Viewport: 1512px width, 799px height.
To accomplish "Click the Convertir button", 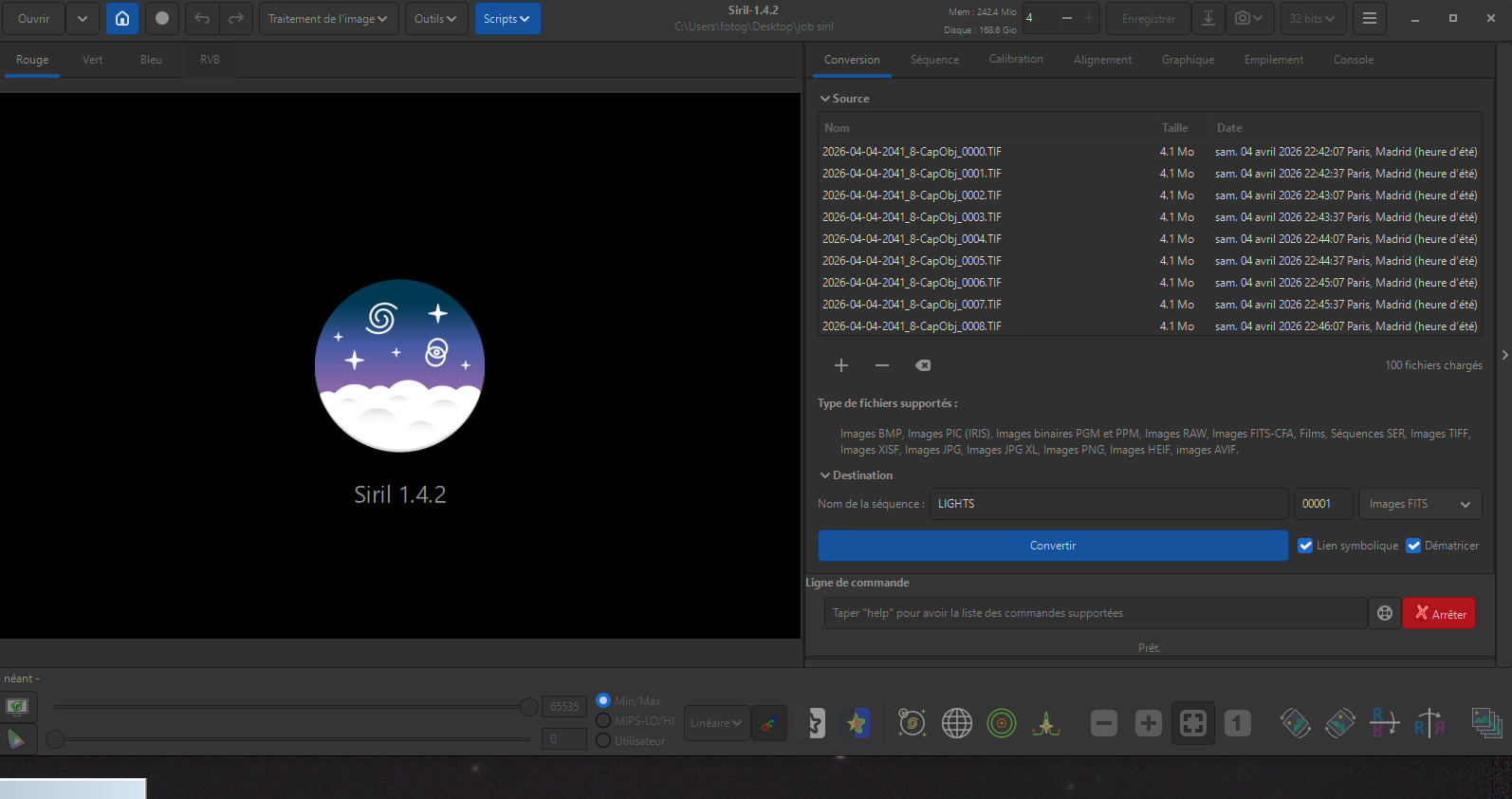I will [1053, 546].
